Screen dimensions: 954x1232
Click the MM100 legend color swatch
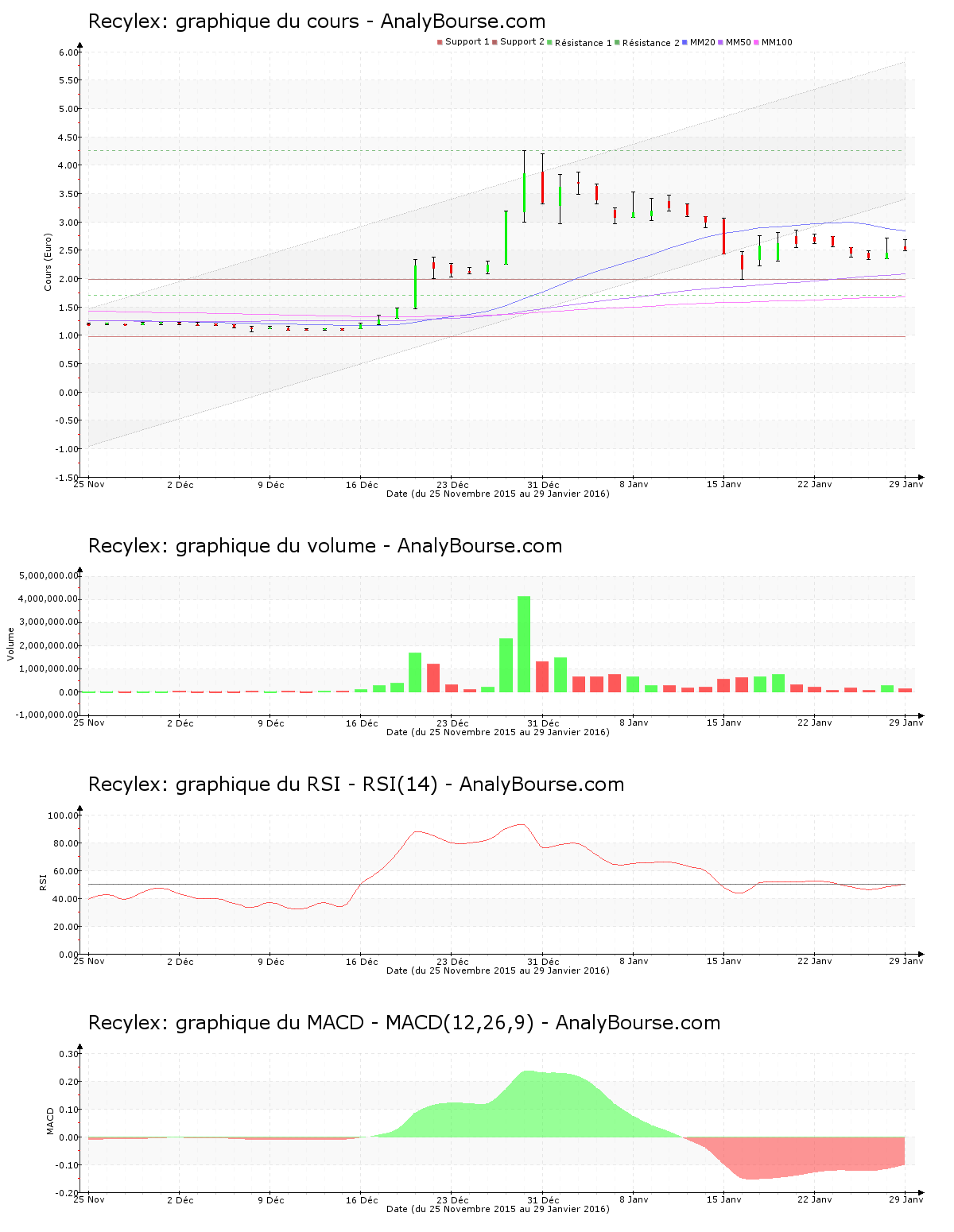coord(756,42)
